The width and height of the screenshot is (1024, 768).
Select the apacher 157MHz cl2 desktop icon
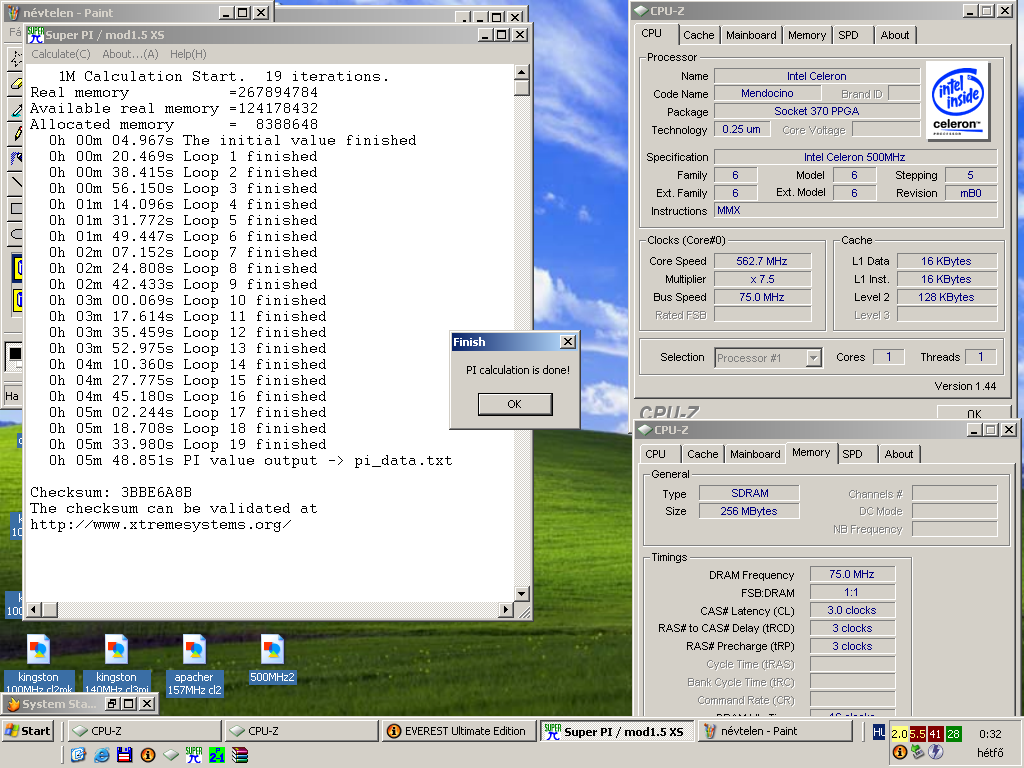194,665
